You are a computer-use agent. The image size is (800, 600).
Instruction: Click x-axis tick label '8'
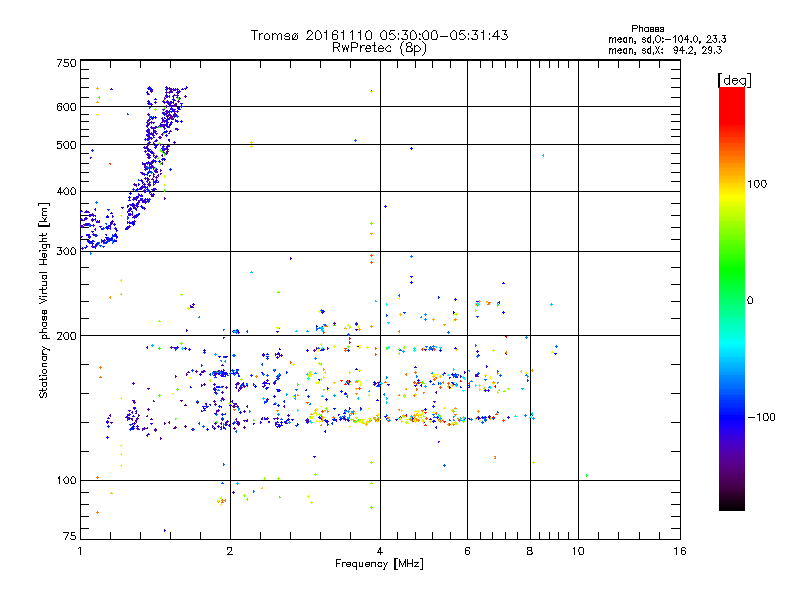[530, 551]
